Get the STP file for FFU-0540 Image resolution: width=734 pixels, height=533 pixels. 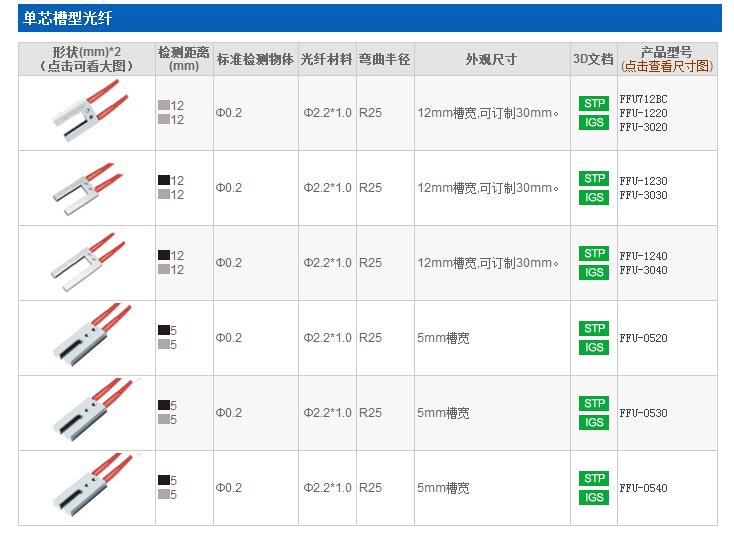[x=594, y=478]
